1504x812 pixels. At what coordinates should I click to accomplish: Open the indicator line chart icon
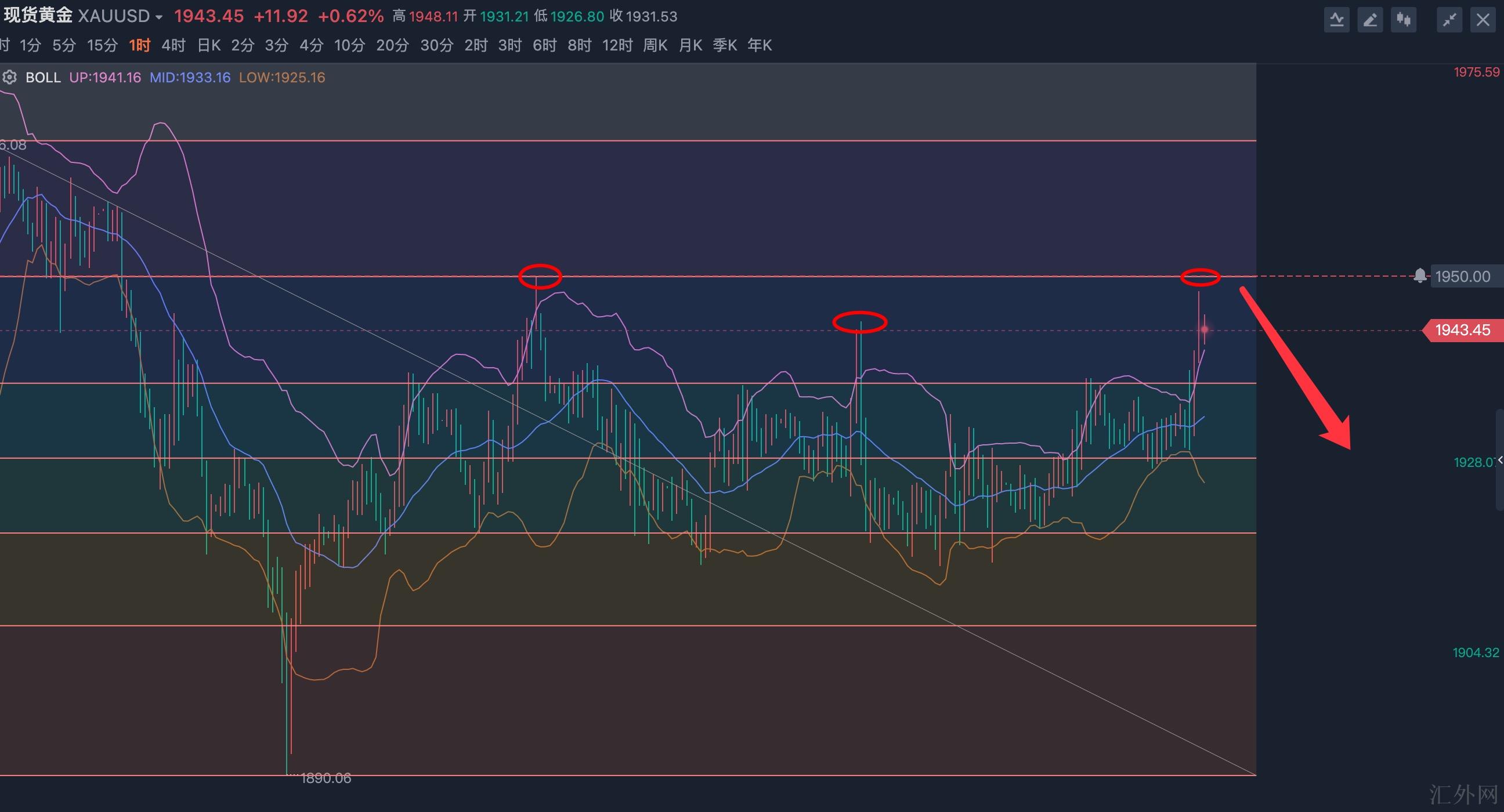pyautogui.click(x=1336, y=20)
